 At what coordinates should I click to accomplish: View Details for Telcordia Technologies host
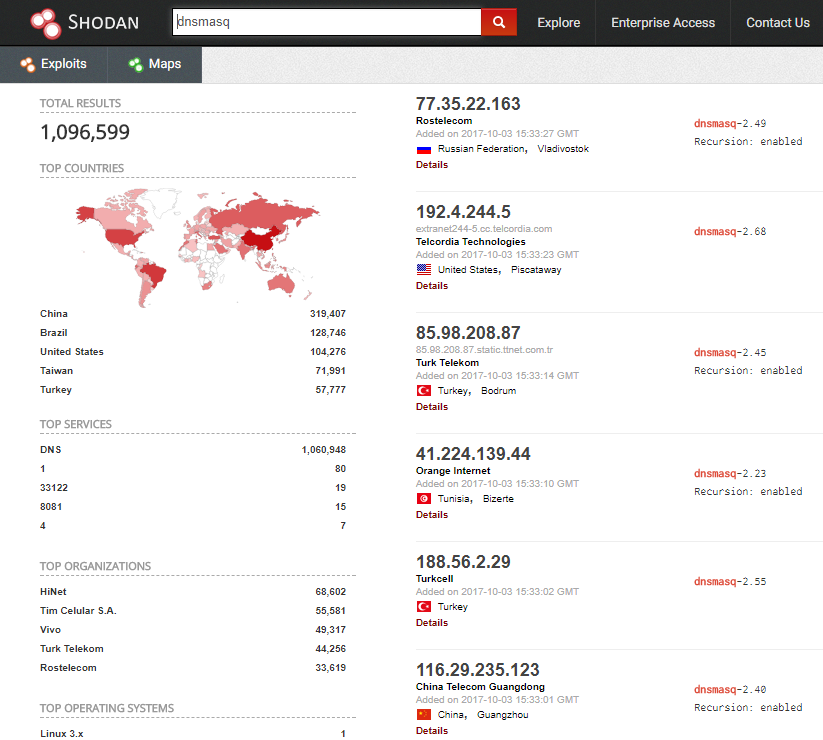pos(432,286)
